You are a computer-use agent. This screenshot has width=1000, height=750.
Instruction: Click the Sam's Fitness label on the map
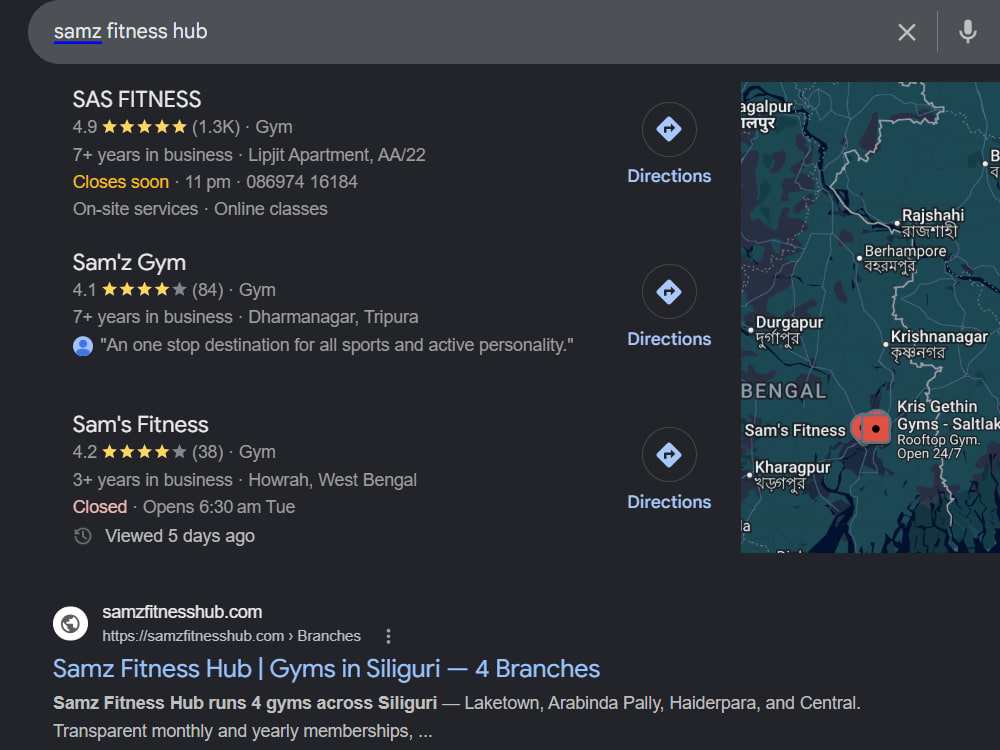pos(795,430)
